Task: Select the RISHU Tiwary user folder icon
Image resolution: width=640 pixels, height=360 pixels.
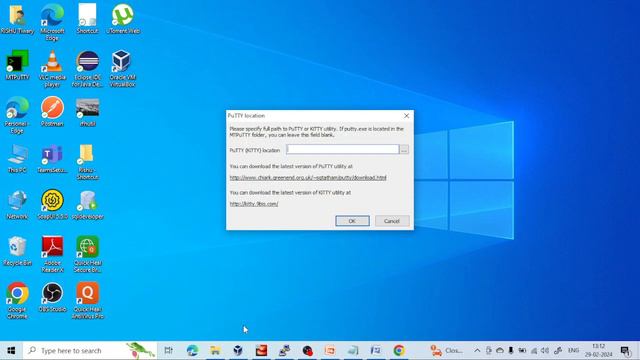Action: pyautogui.click(x=17, y=19)
